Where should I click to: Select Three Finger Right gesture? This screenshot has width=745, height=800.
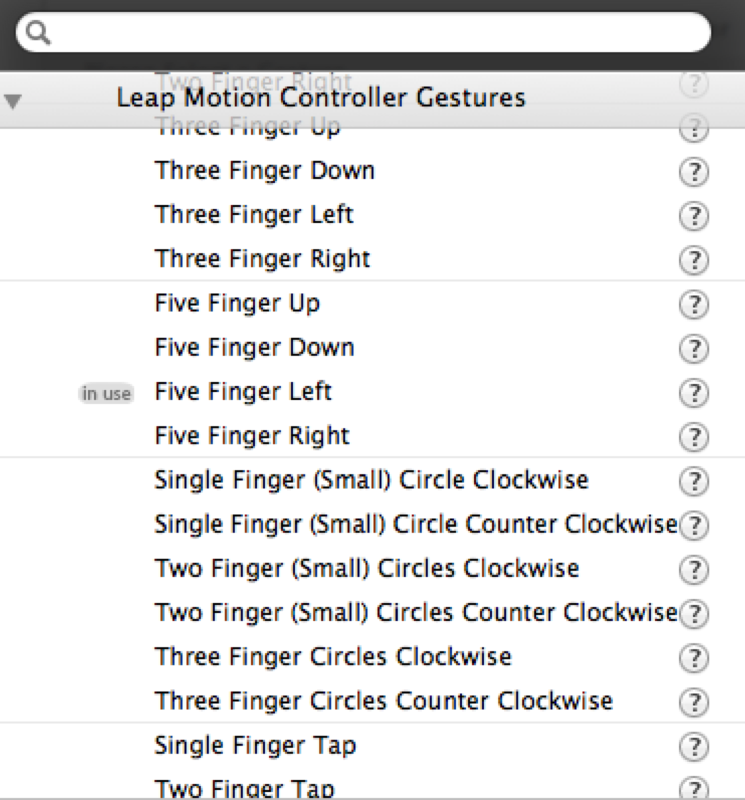click(x=262, y=259)
